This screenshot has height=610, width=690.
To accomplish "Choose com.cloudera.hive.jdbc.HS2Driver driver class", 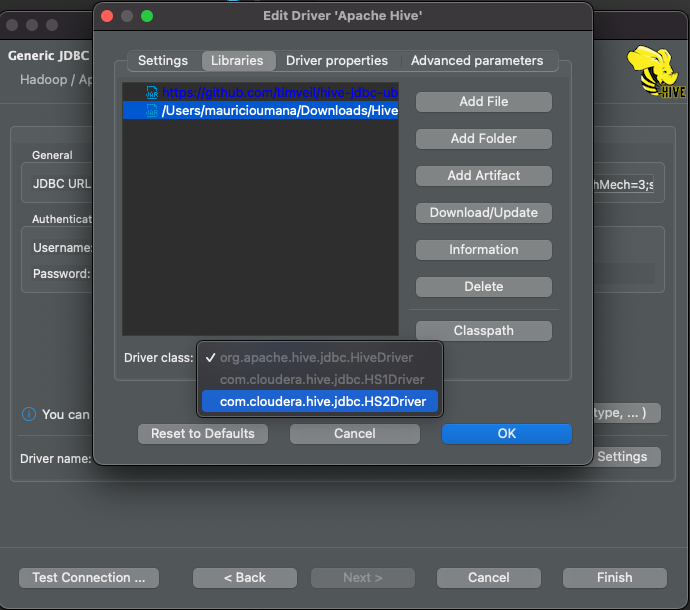I will pos(320,401).
